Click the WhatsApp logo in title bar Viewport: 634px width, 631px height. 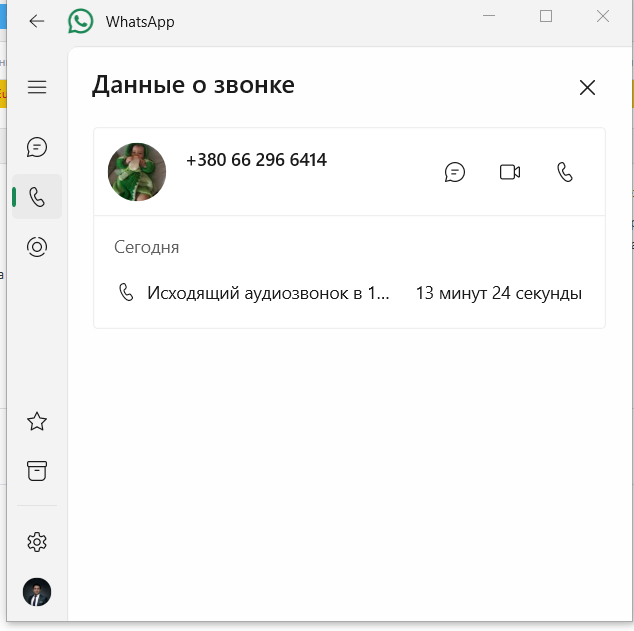pos(80,21)
